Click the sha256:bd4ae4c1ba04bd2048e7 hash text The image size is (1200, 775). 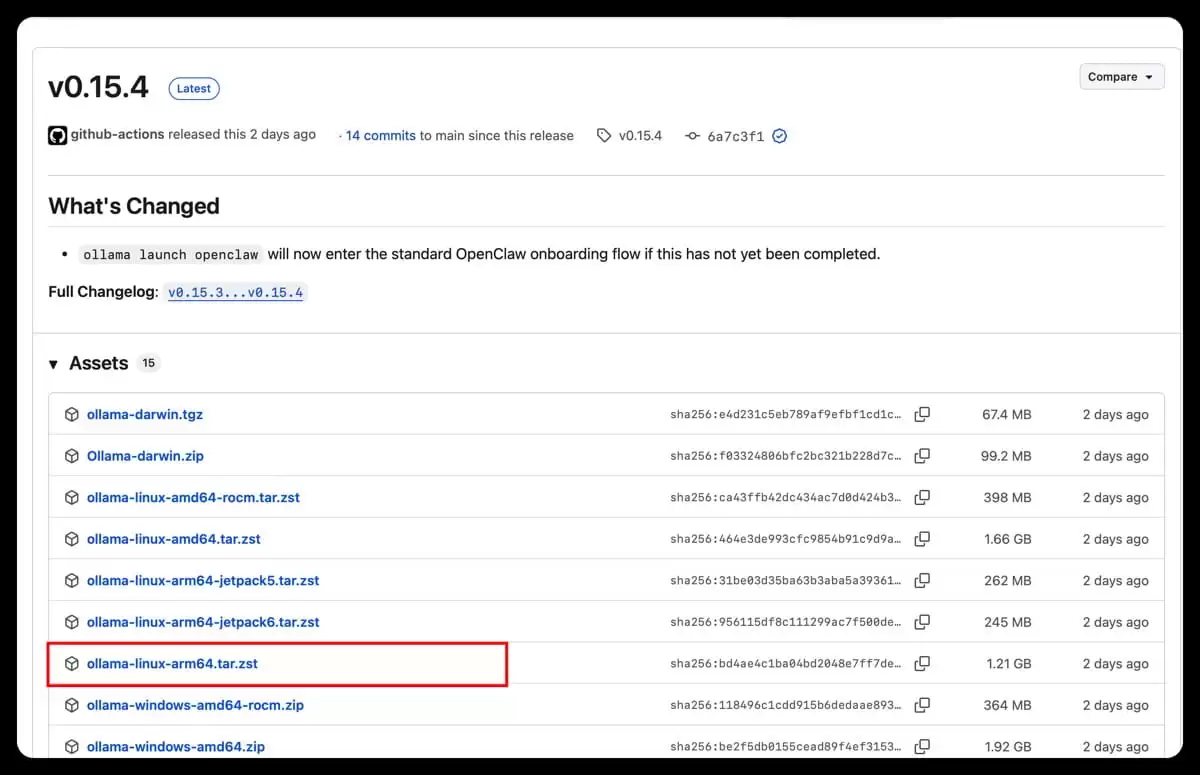point(786,663)
